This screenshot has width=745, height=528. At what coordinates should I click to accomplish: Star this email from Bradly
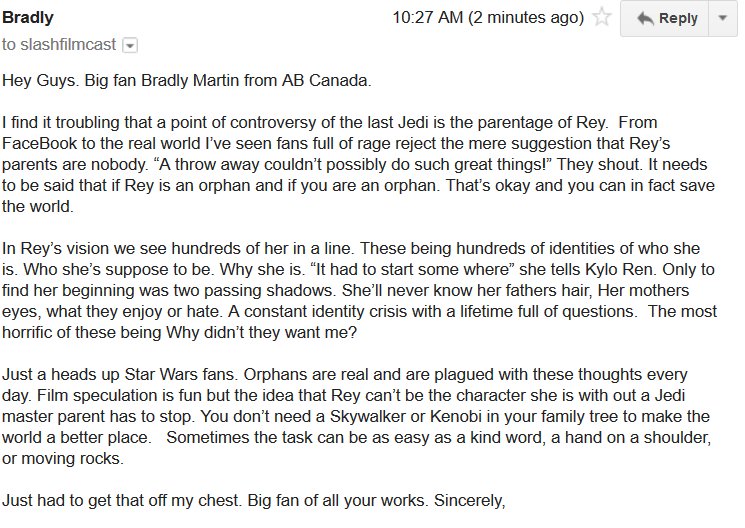[602, 18]
